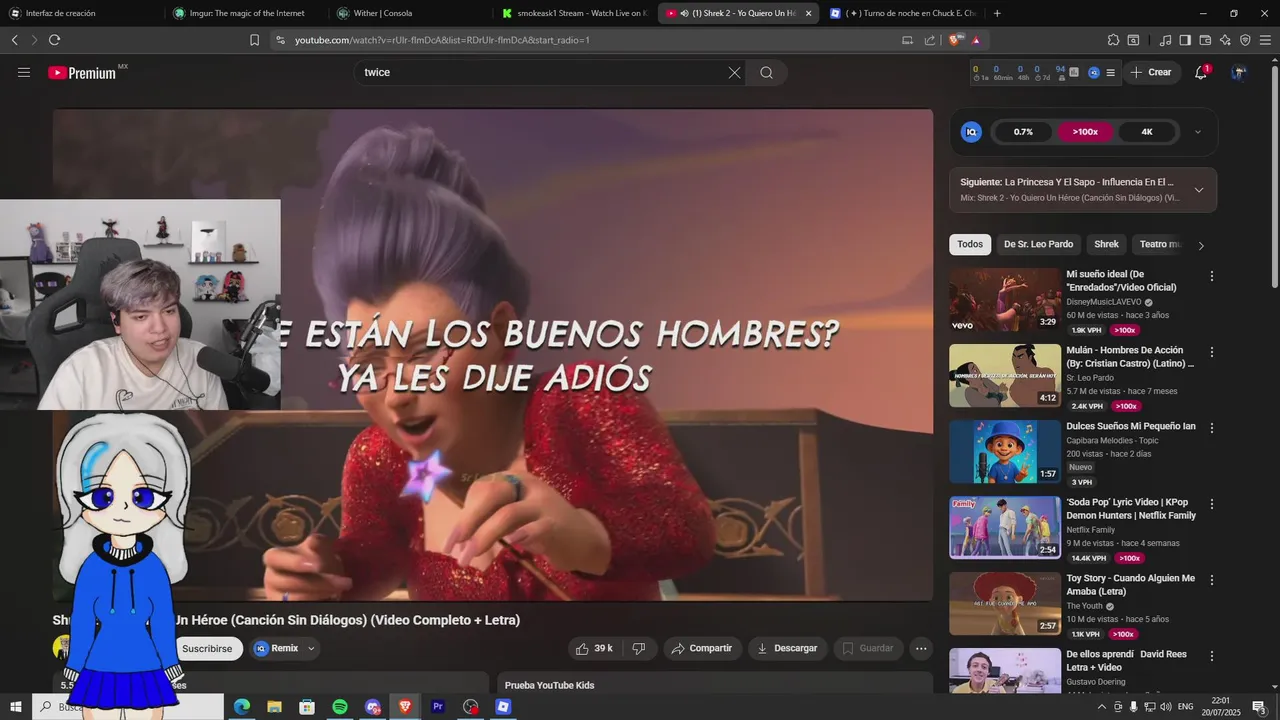
Task: Open Brave Leo AI sparkle icon
Action: tap(1225, 40)
